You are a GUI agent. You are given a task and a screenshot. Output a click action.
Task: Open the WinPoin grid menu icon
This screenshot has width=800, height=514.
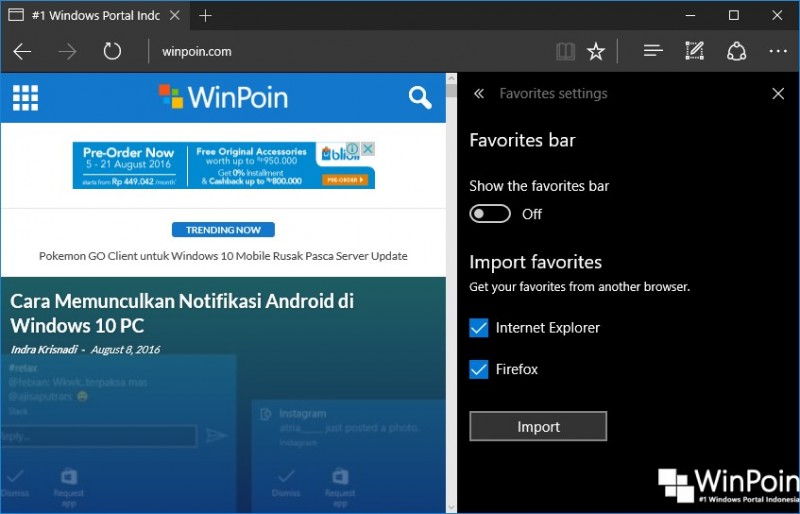[26, 97]
